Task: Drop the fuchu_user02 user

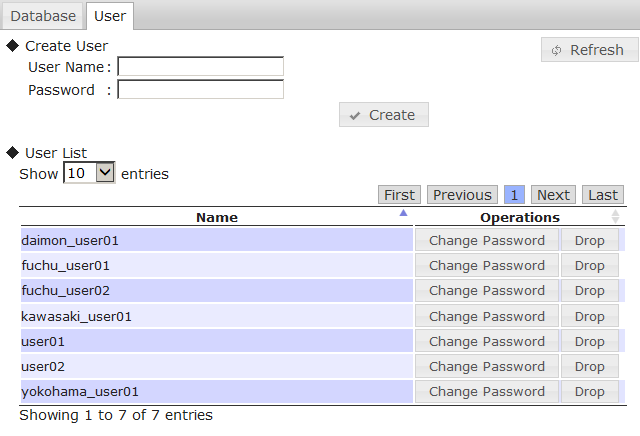Action: [x=590, y=291]
